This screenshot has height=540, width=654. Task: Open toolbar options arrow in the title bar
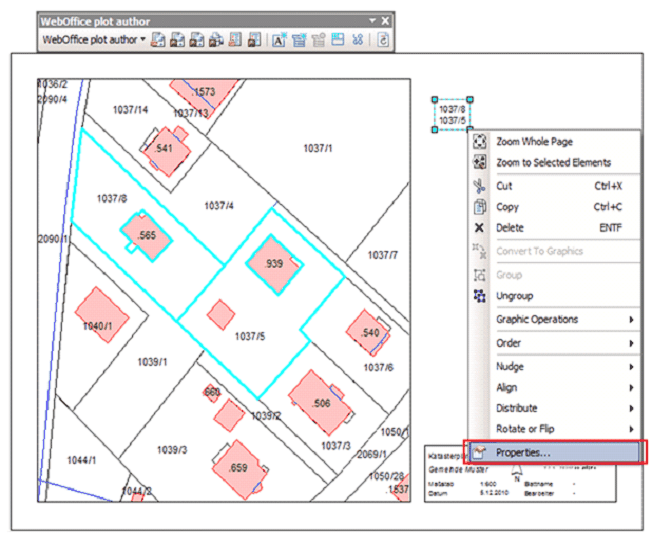(372, 20)
